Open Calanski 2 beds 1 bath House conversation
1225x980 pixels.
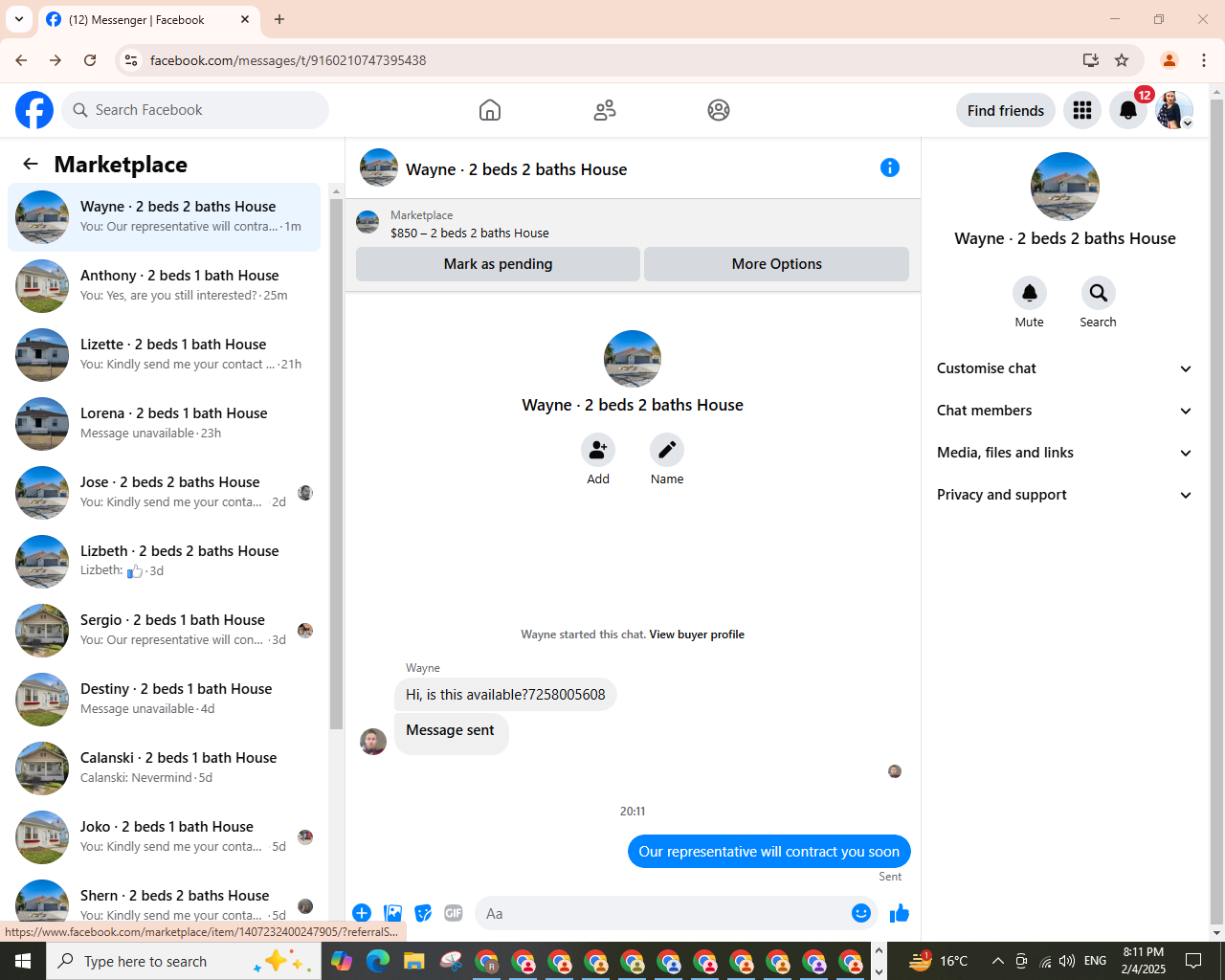coord(165,768)
